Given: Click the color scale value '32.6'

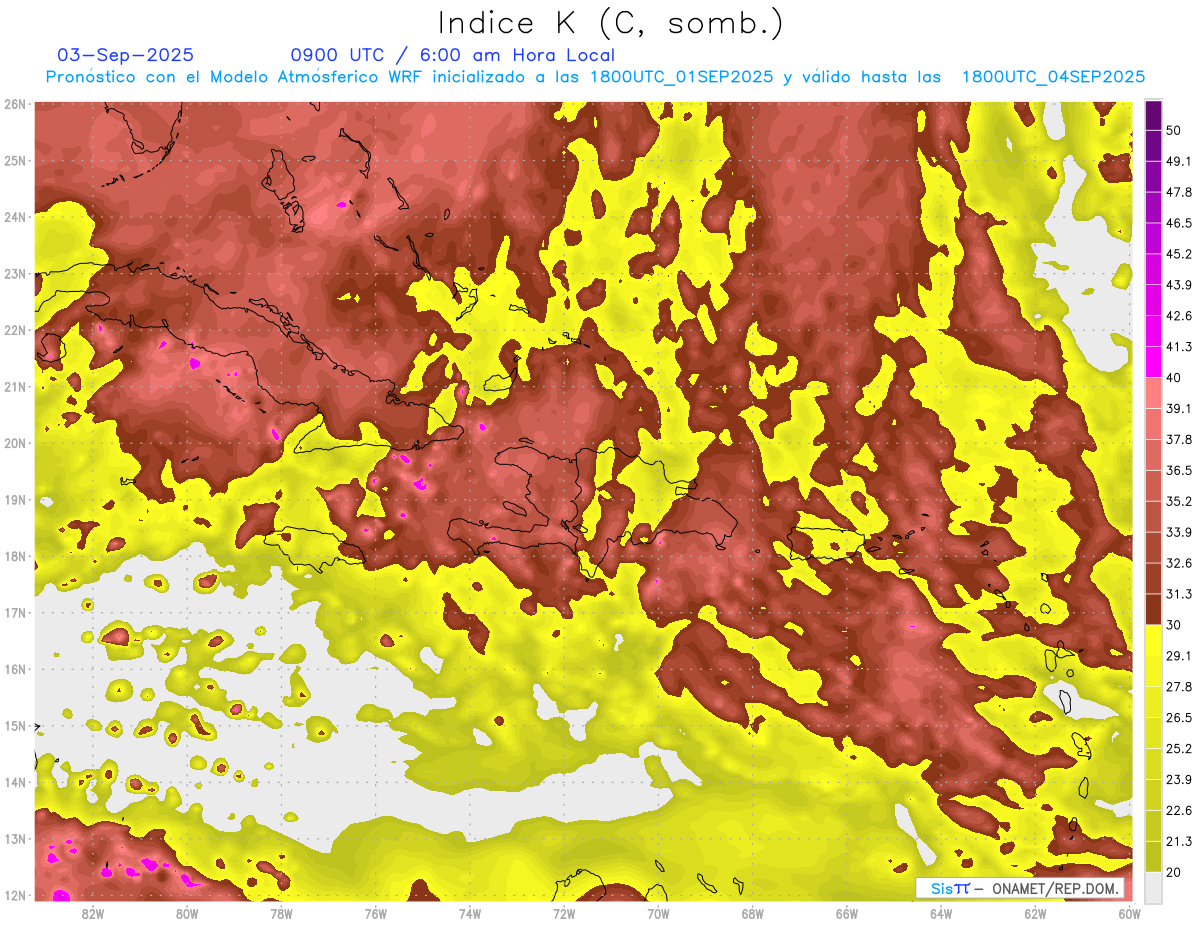Looking at the screenshot, I should (x=1179, y=563).
